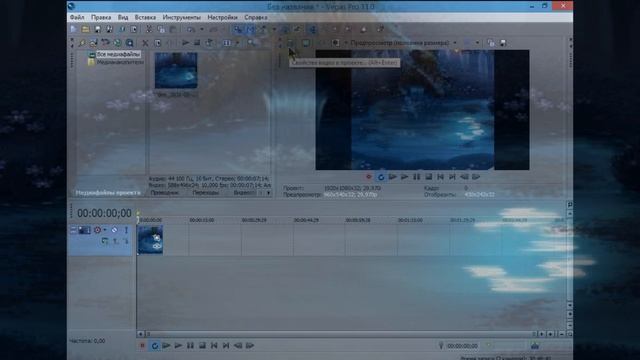Image resolution: width=640 pixels, height=360 pixels.
Task: Click the Paste icon in main toolbar
Action: click(x=173, y=29)
